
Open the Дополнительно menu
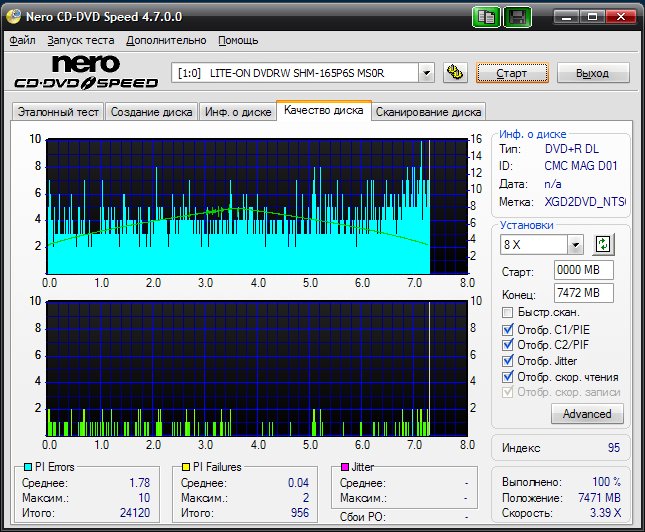(166, 40)
